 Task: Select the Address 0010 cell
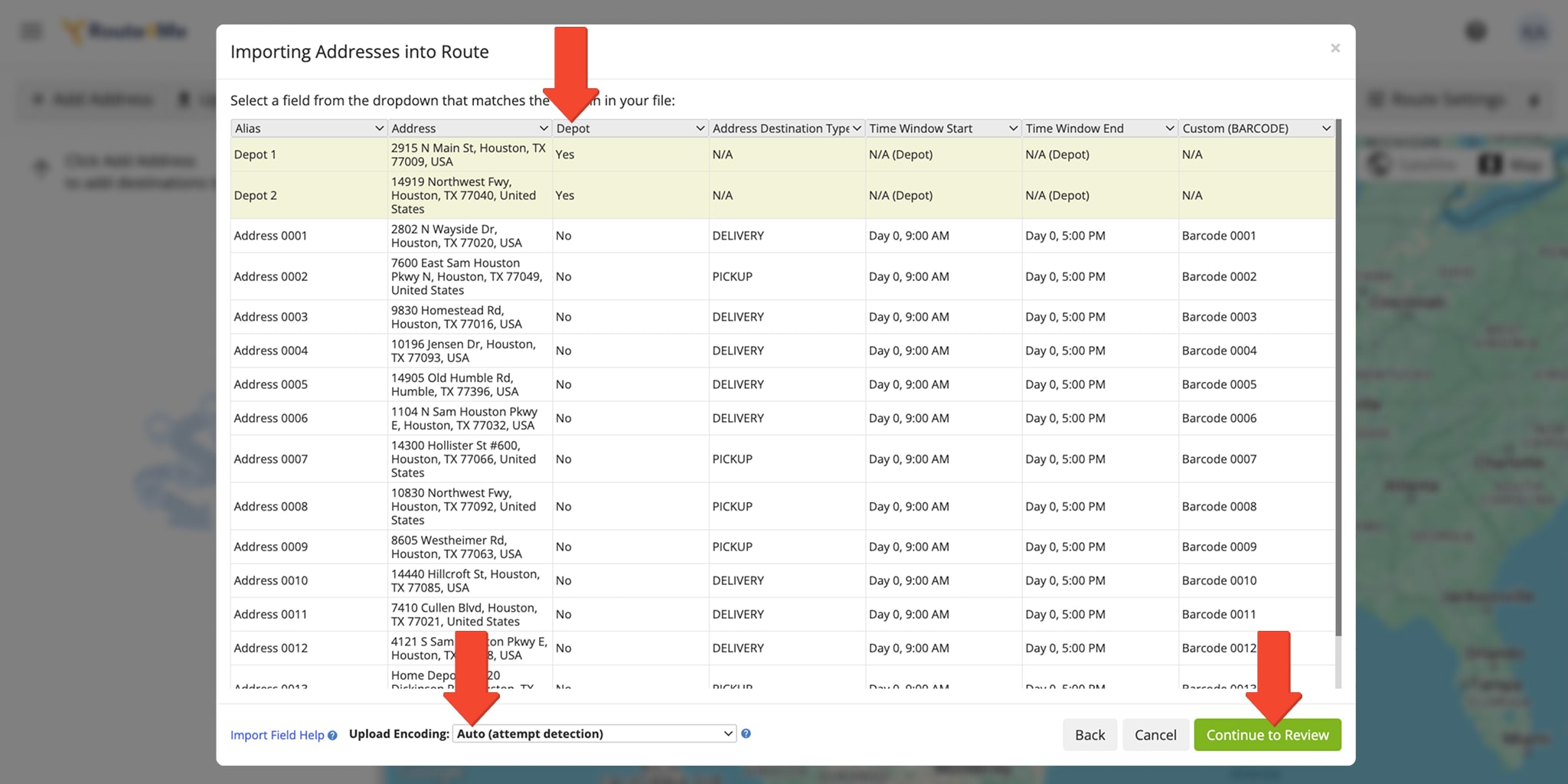click(x=309, y=580)
